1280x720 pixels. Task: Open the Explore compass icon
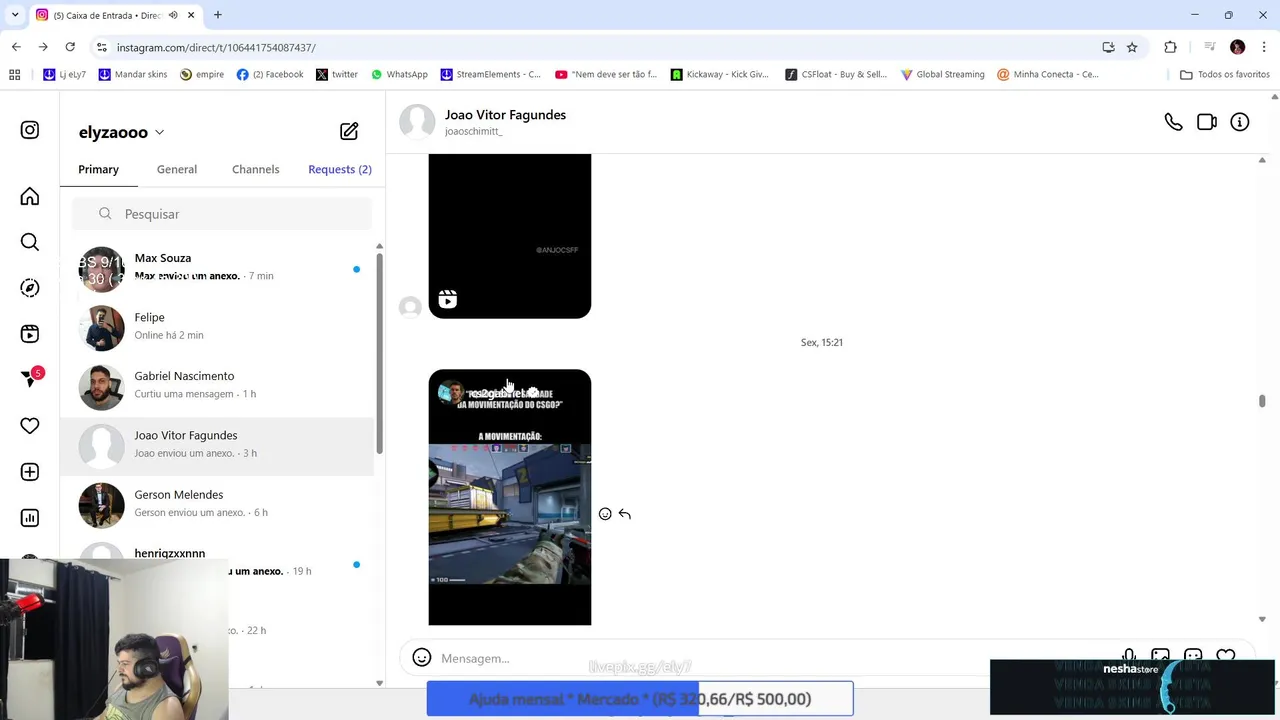tap(30, 288)
